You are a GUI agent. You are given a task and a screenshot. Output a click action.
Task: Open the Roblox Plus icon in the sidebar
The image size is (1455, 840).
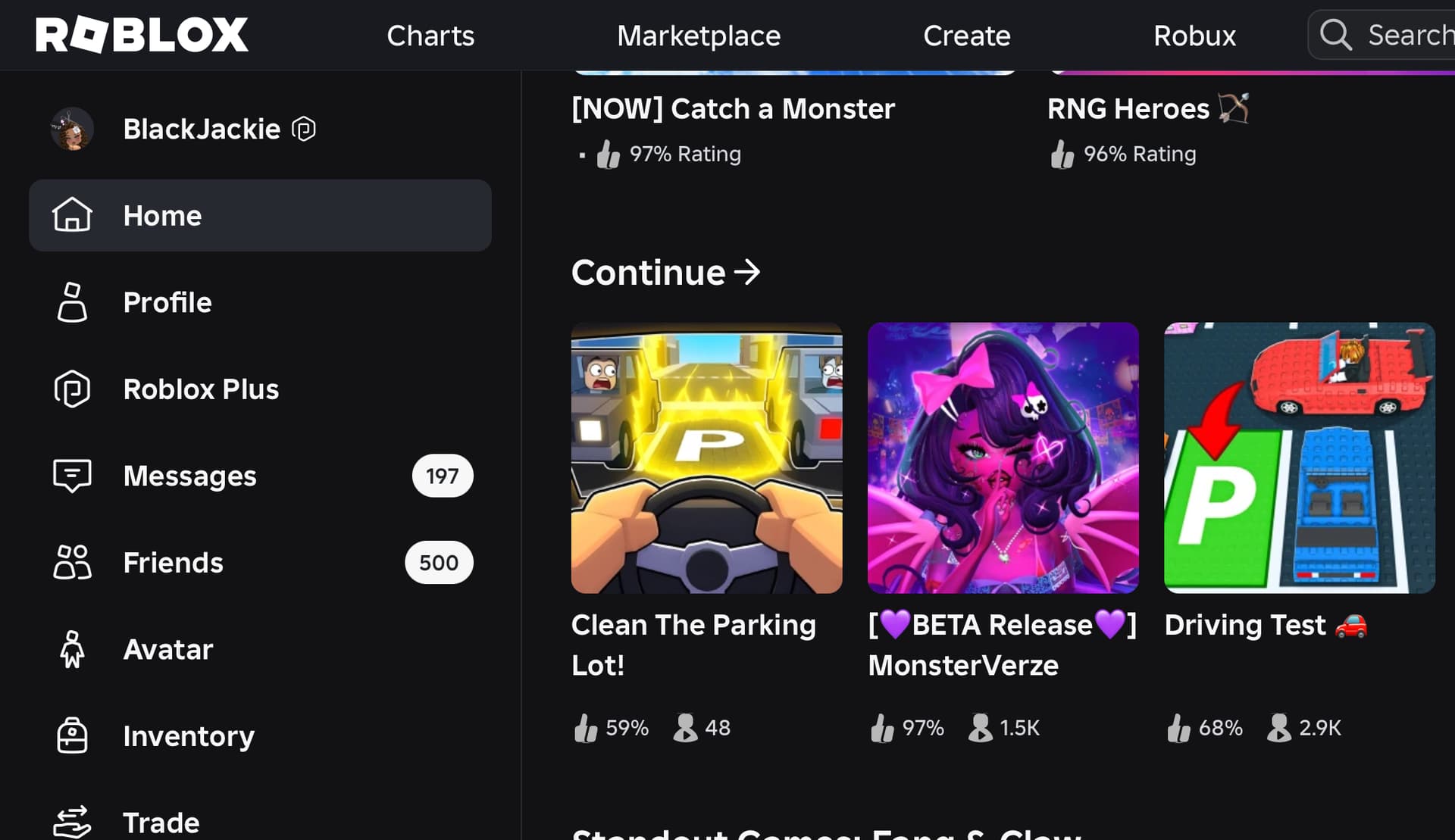tap(72, 389)
